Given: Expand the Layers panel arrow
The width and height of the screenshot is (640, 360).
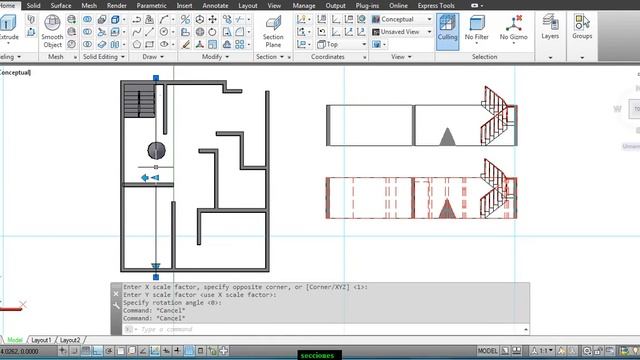Looking at the screenshot, I should coord(550,58).
